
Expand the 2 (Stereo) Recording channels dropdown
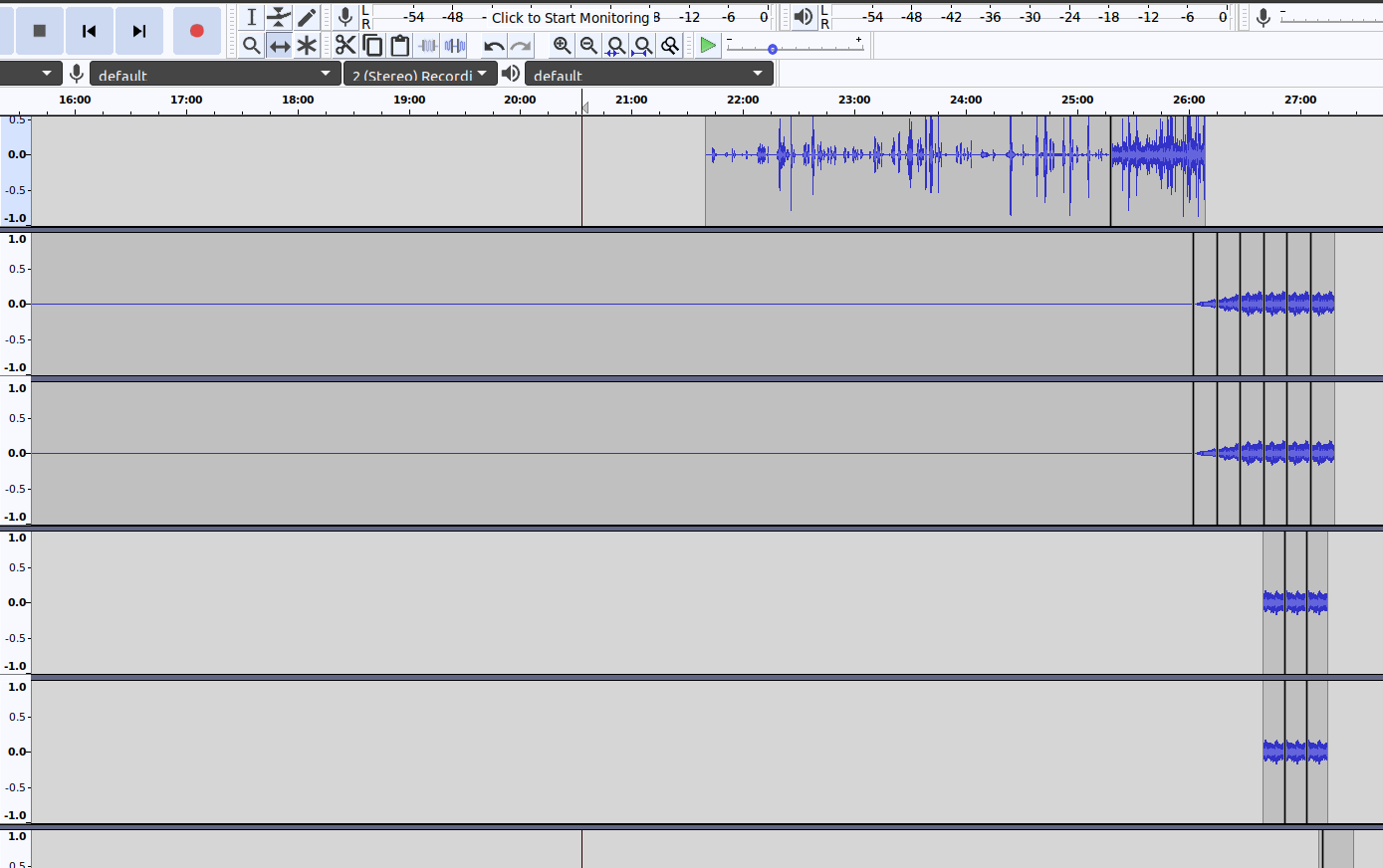420,75
